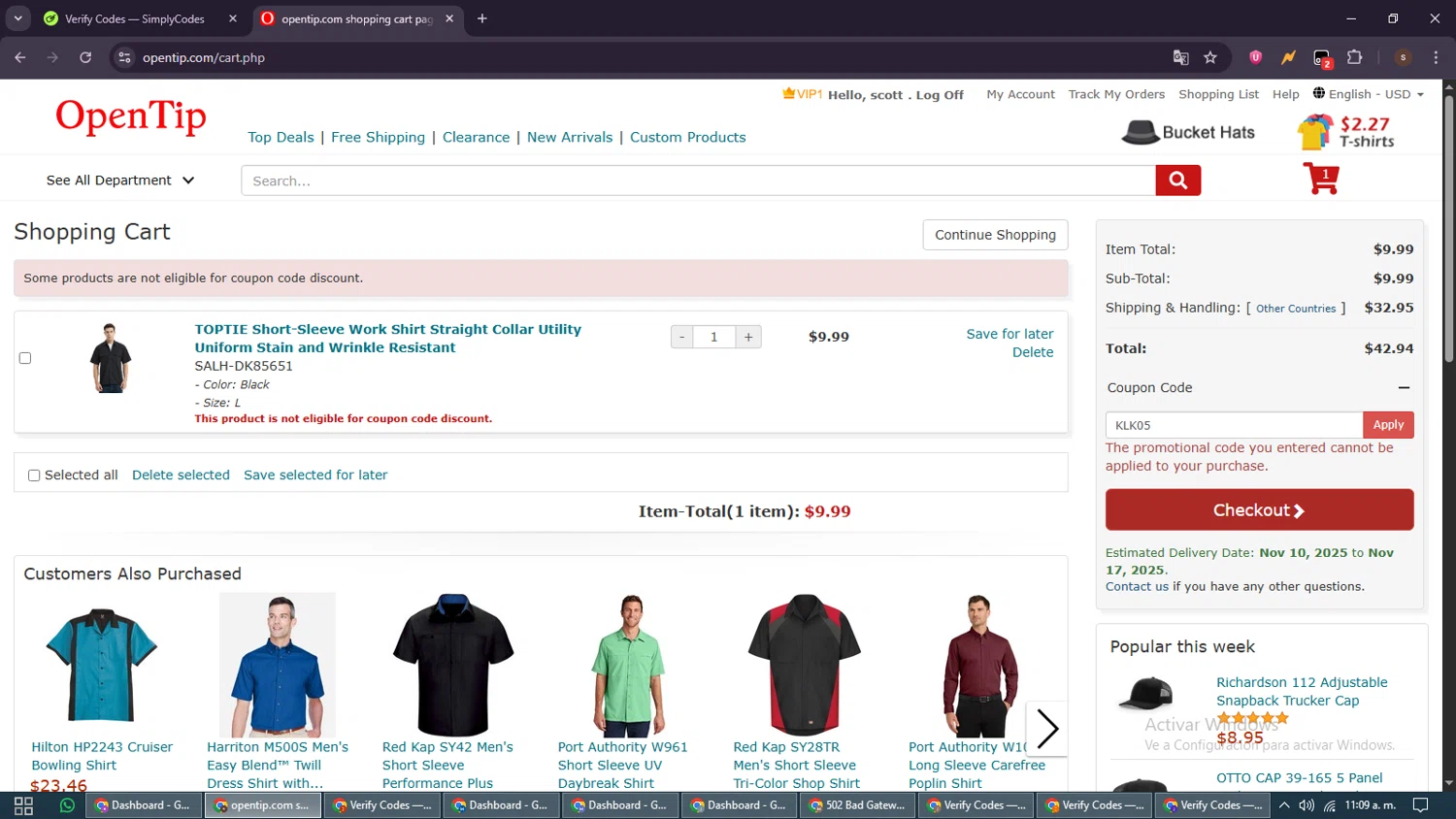The height and width of the screenshot is (819, 1456).
Task: Click in the site search field
Action: [x=698, y=180]
